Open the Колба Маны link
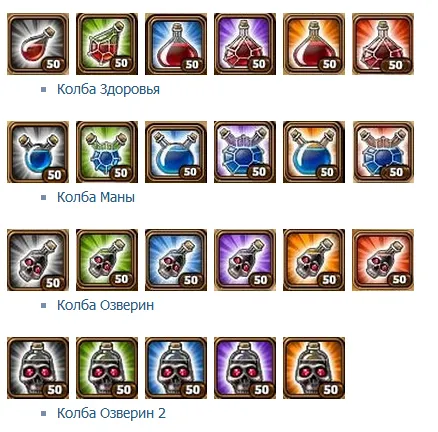The height and width of the screenshot is (432, 438). [x=96, y=197]
